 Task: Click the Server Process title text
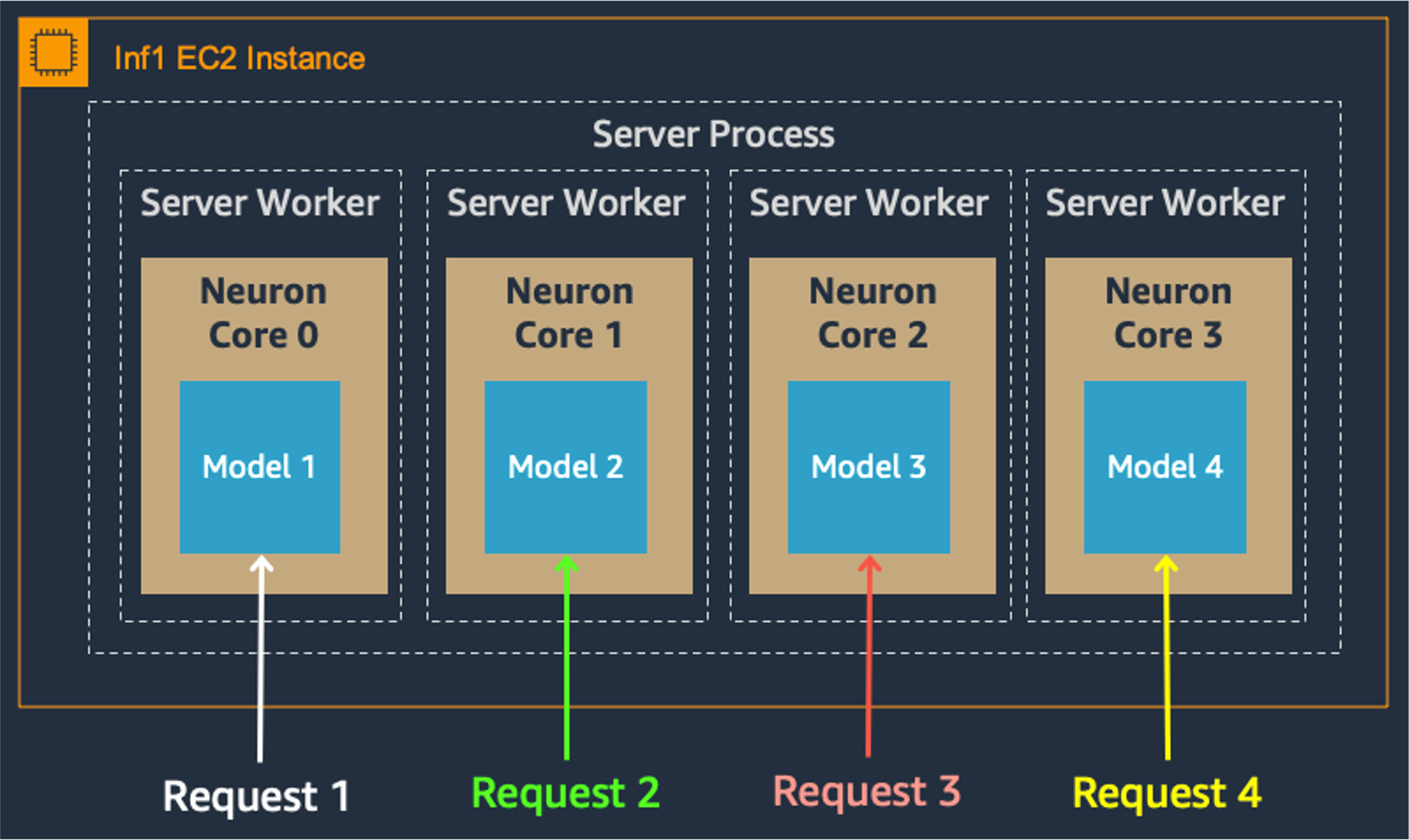(x=713, y=134)
